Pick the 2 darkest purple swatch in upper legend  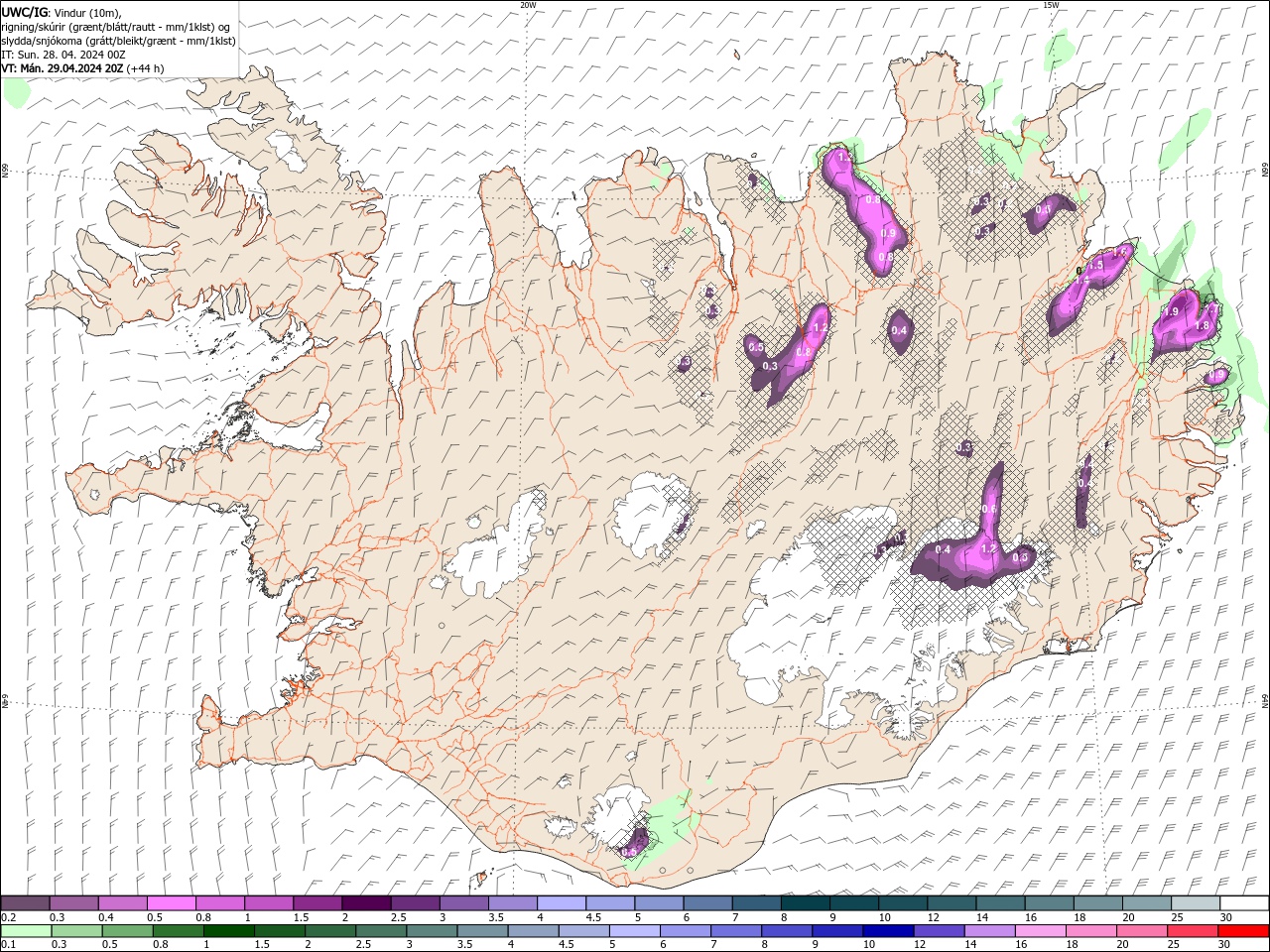pyautogui.click(x=366, y=903)
